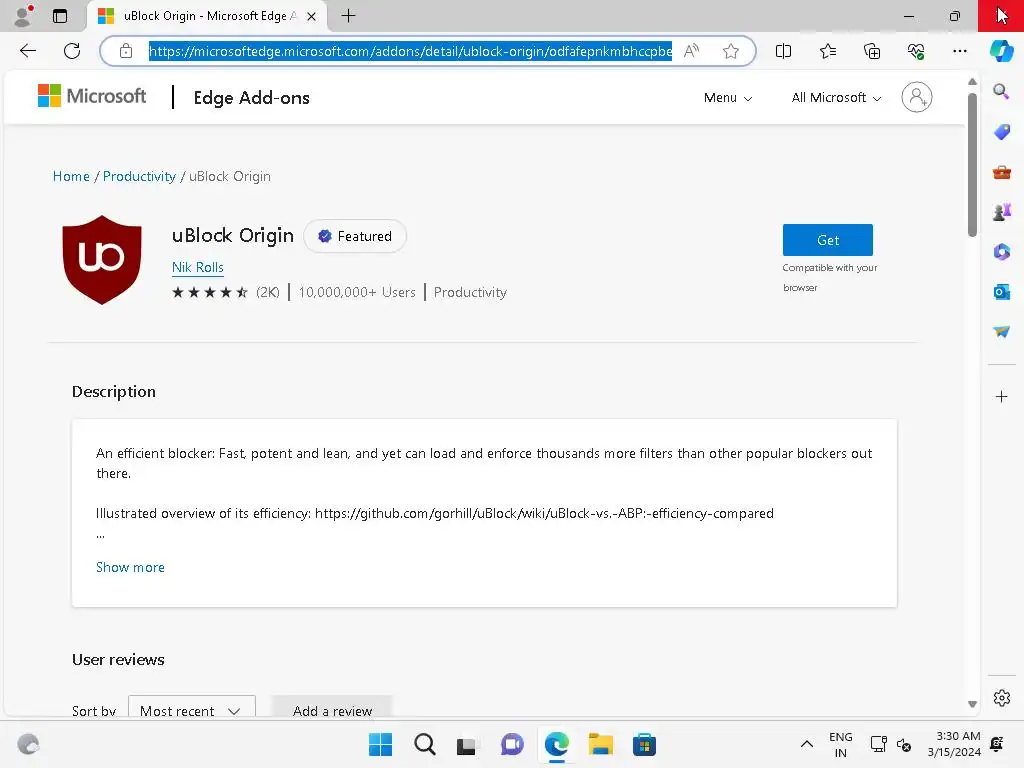Close the uBlock Origin tab
The width and height of the screenshot is (1024, 768).
312,16
